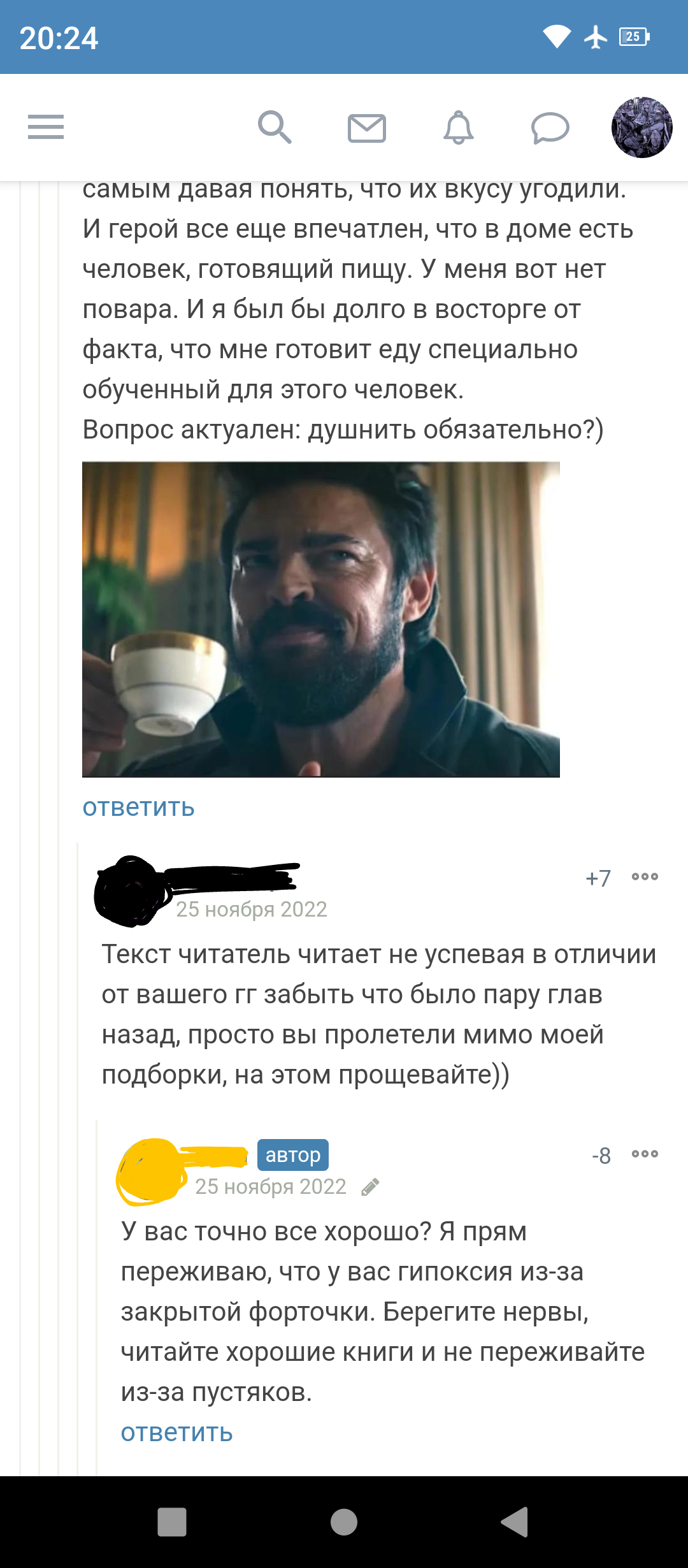This screenshot has height=1568, width=688.
Task: Tap the search magnifier icon
Action: (x=275, y=127)
